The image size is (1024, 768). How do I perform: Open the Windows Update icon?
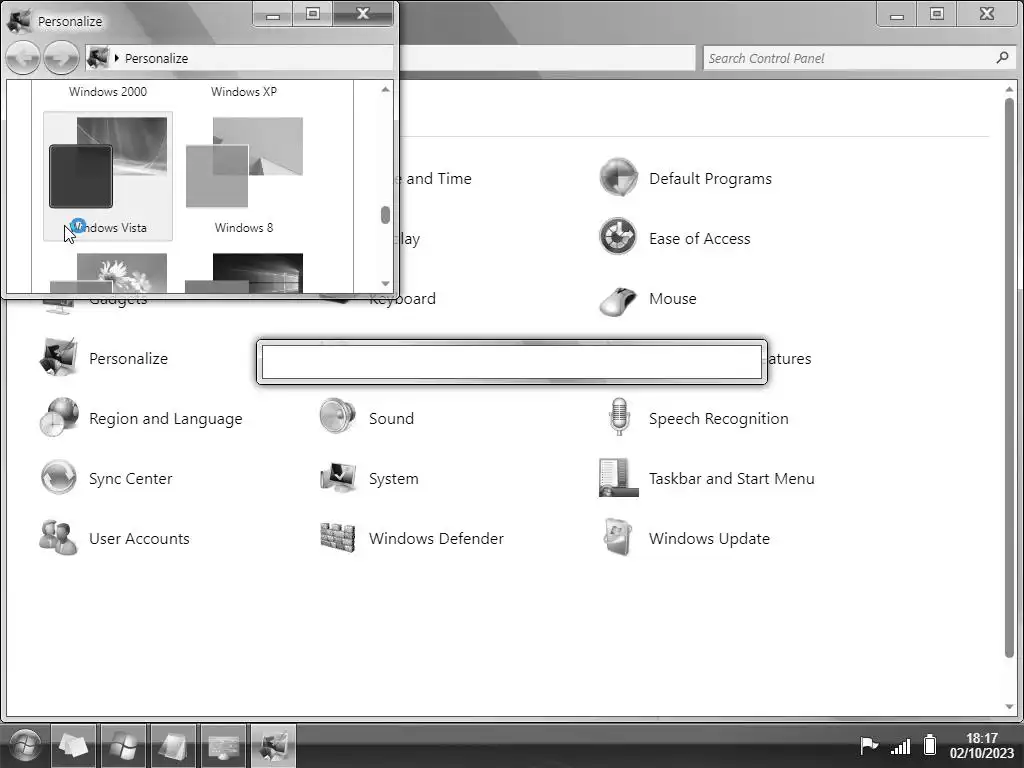pyautogui.click(x=618, y=537)
